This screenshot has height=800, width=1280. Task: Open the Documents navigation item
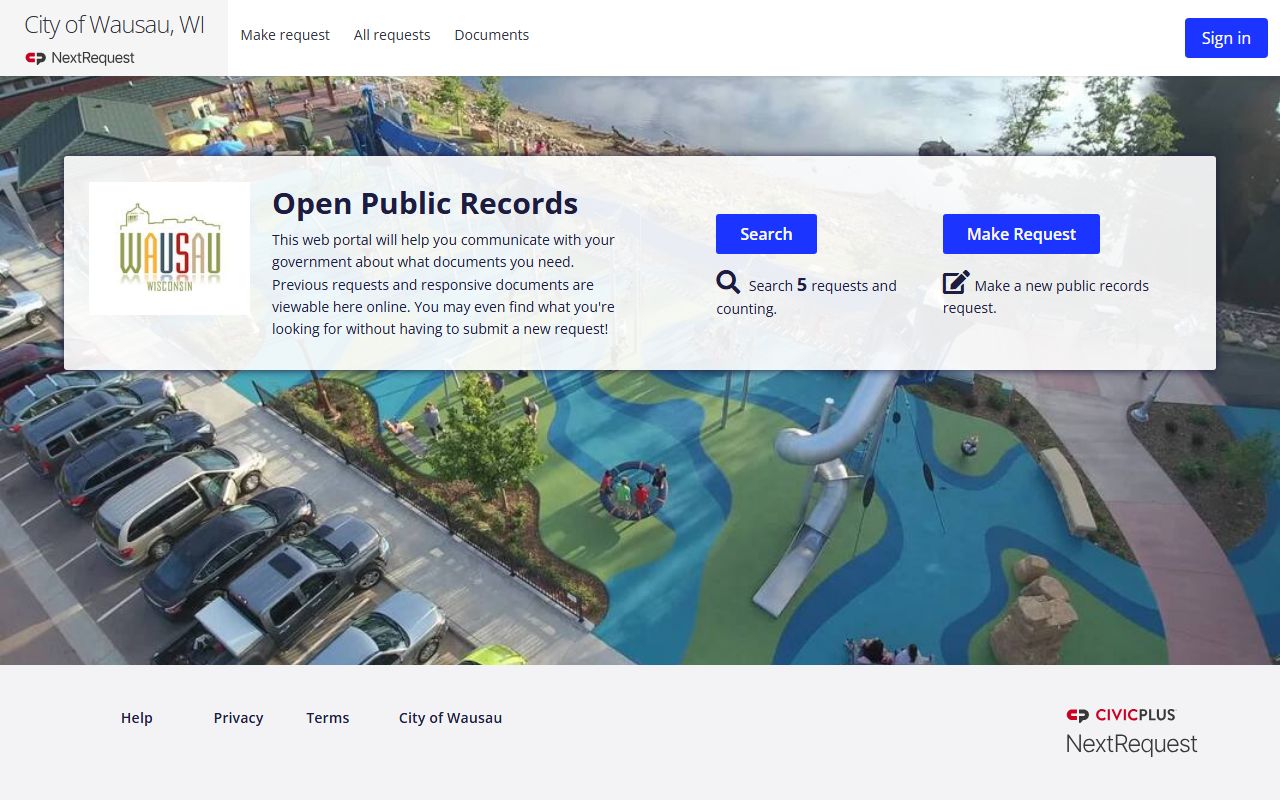point(491,35)
